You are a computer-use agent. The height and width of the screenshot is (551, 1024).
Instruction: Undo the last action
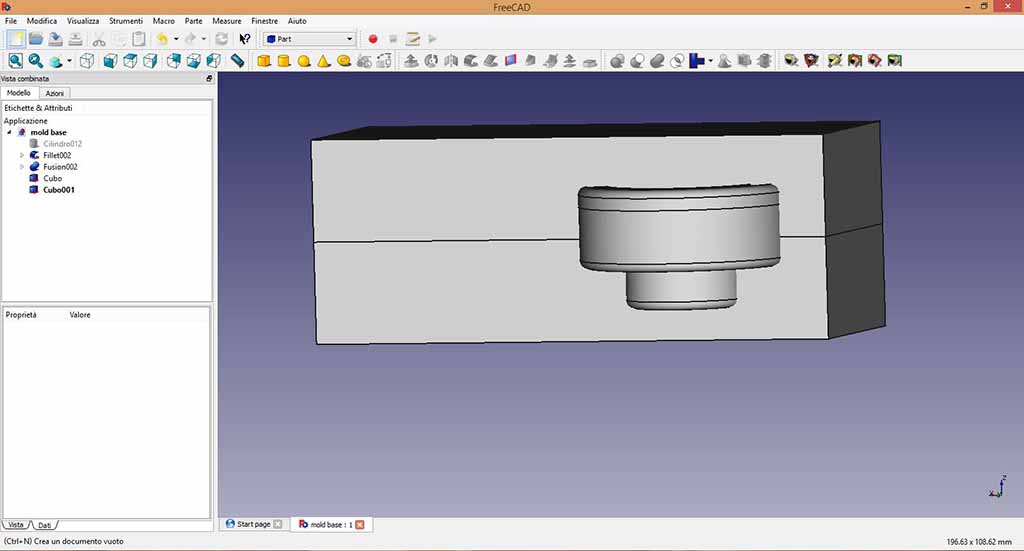point(161,39)
